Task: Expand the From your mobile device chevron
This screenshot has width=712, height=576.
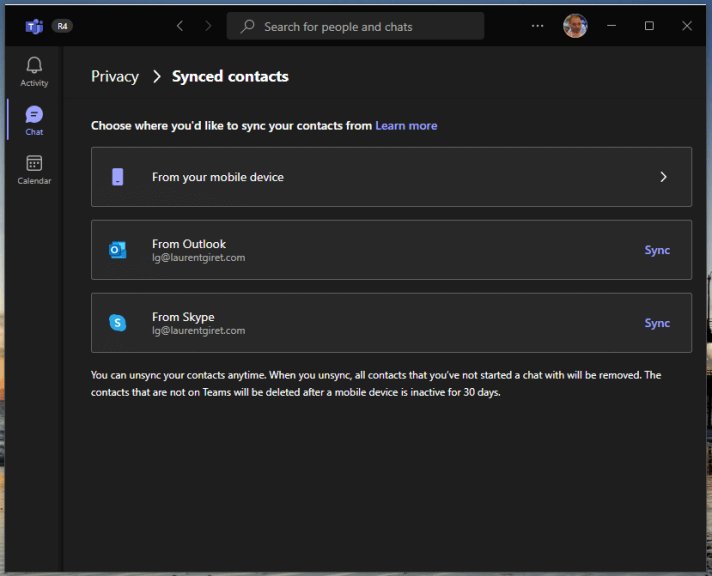Action: tap(663, 177)
